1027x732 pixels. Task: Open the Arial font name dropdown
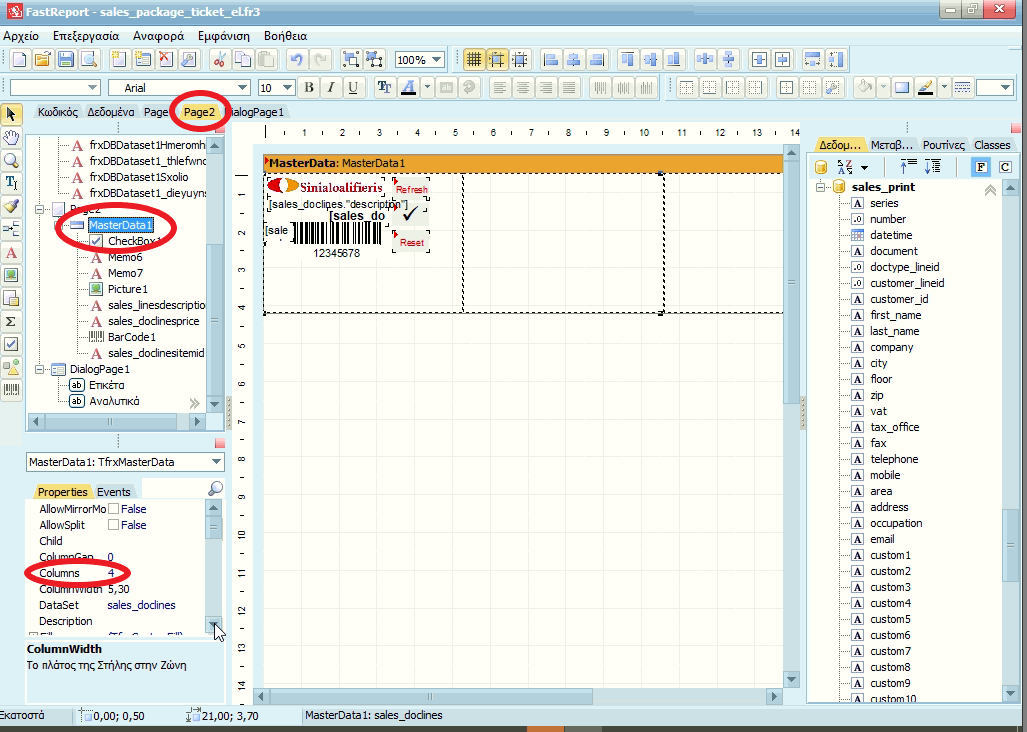[242, 87]
